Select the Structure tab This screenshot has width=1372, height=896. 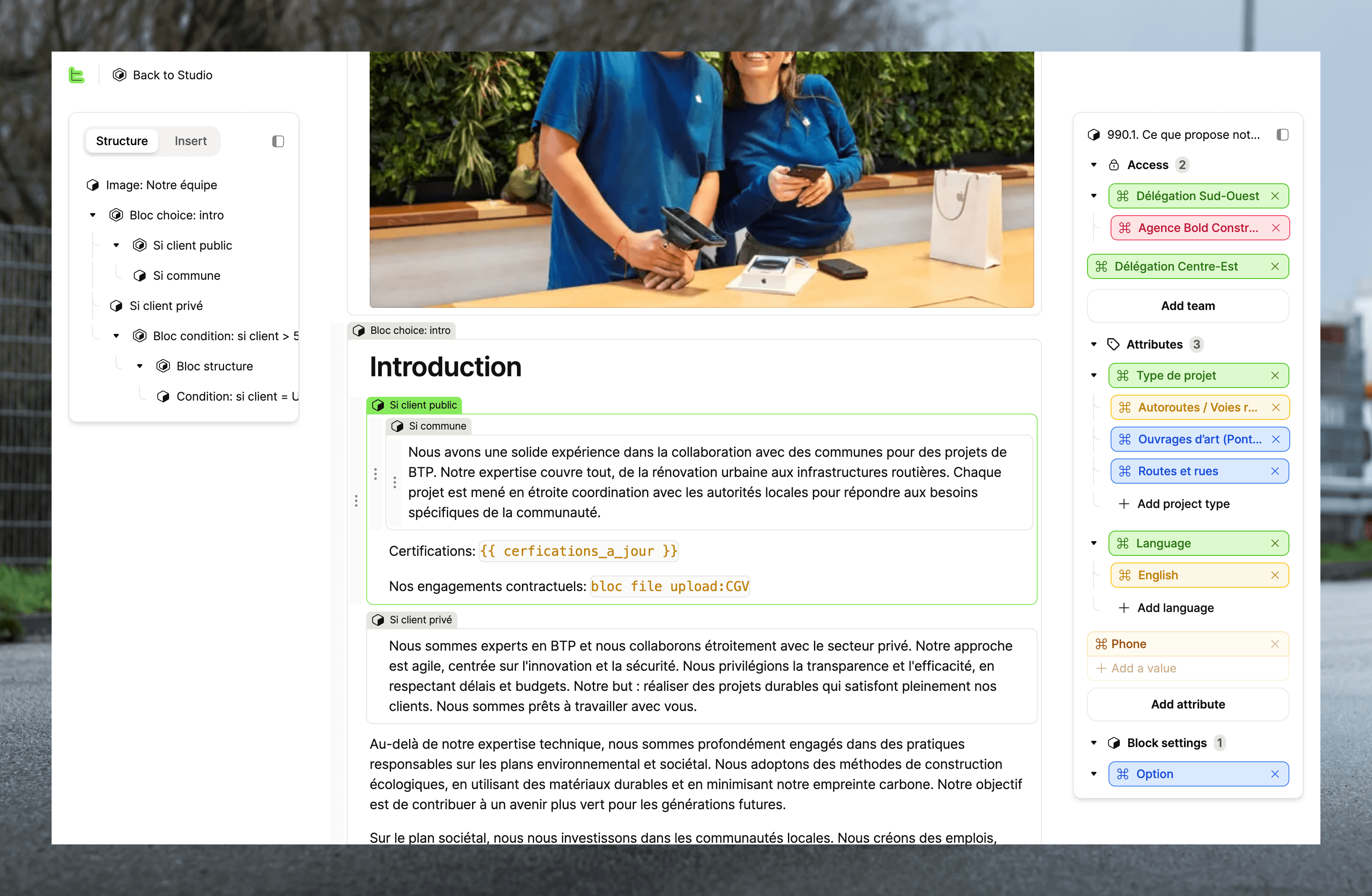point(122,141)
